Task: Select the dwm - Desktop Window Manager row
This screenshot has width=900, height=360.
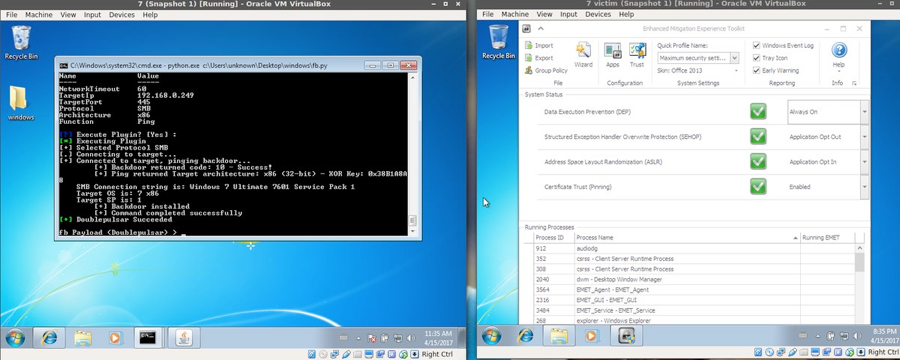Action: point(693,280)
